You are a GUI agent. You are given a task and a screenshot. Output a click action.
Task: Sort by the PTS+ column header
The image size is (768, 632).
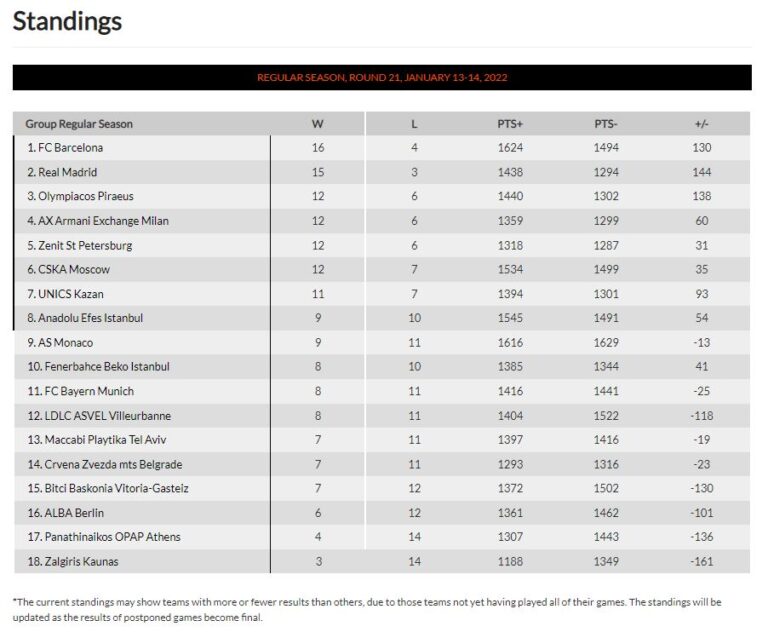click(x=510, y=124)
